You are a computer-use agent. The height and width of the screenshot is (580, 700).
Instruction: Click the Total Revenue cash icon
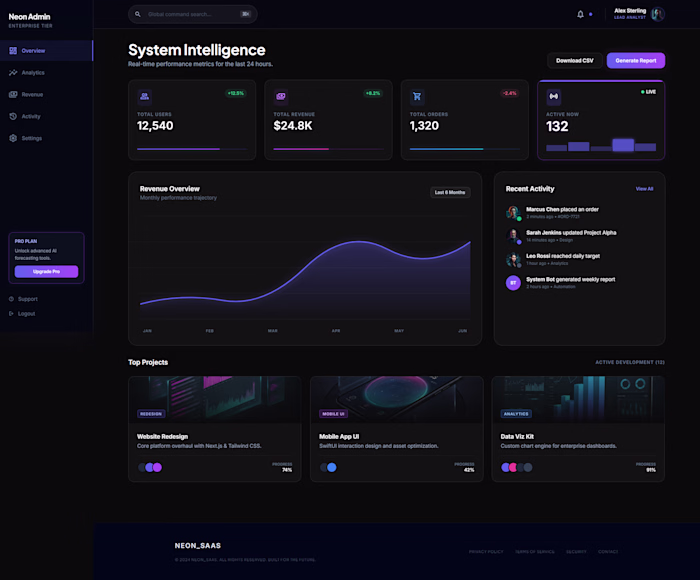(281, 96)
